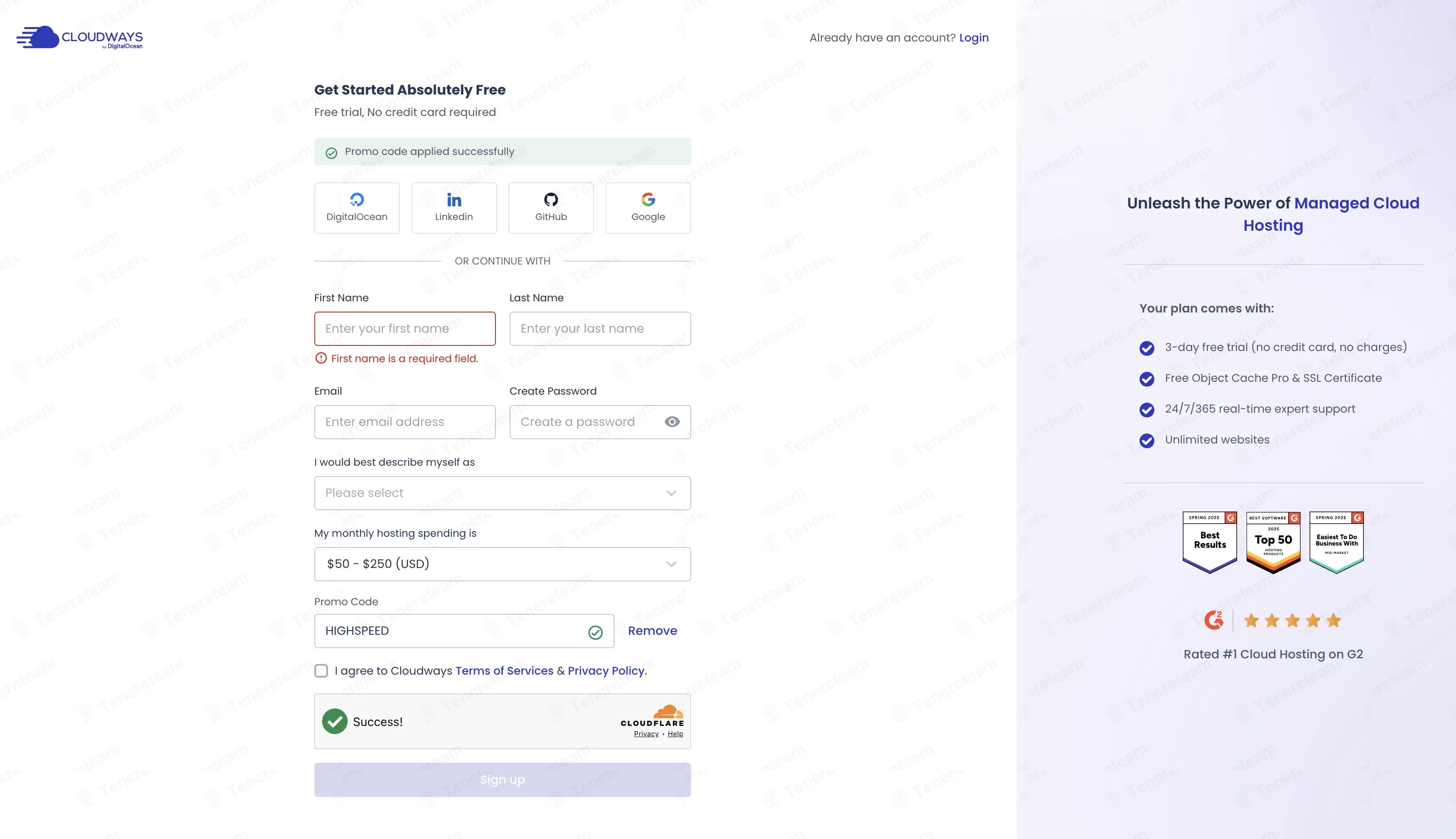Click 'Already have an account?' text
The width and height of the screenshot is (1456, 839).
tap(883, 38)
